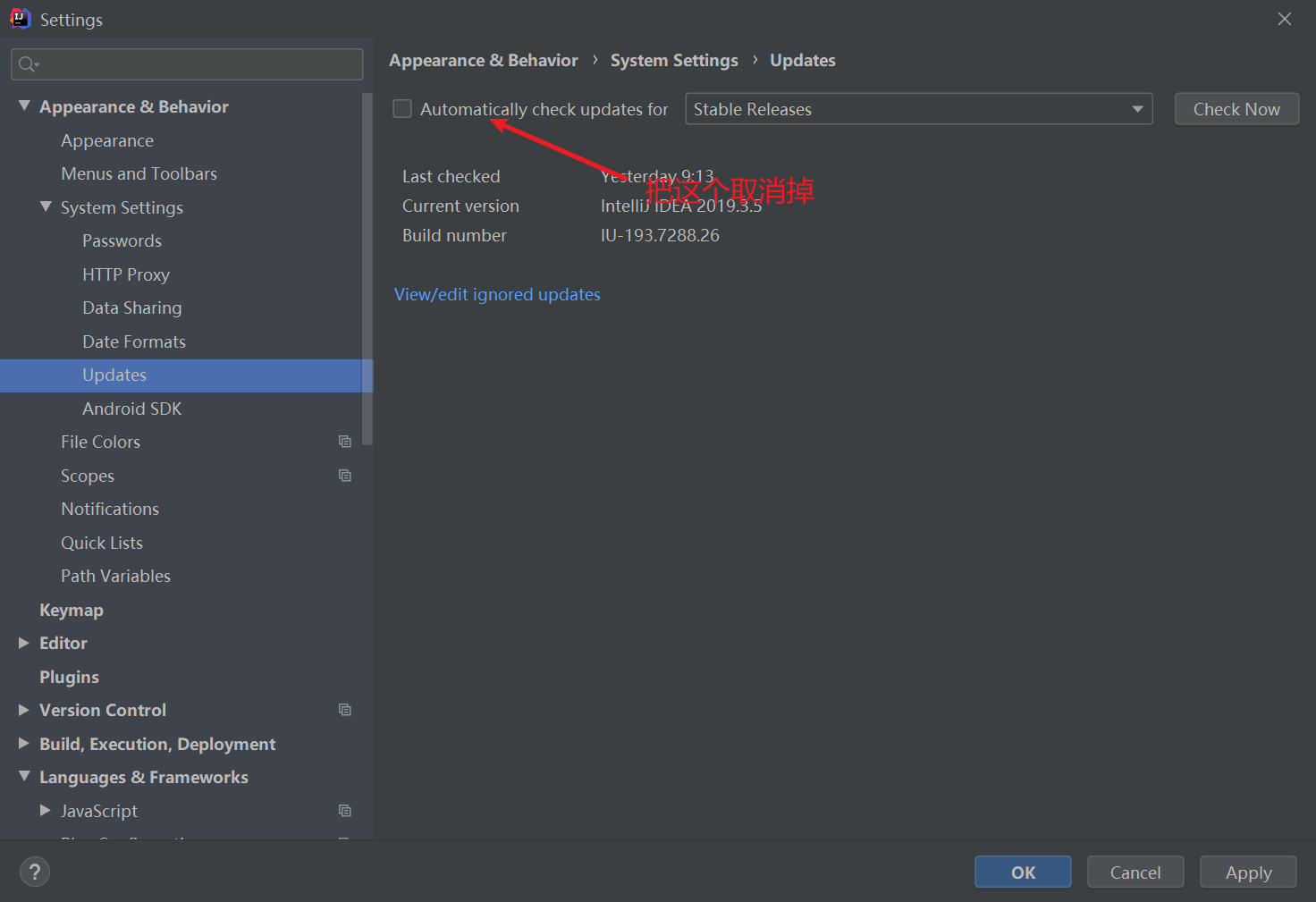This screenshot has height=902, width=1316.
Task: Click the OK button
Action: tap(1023, 872)
